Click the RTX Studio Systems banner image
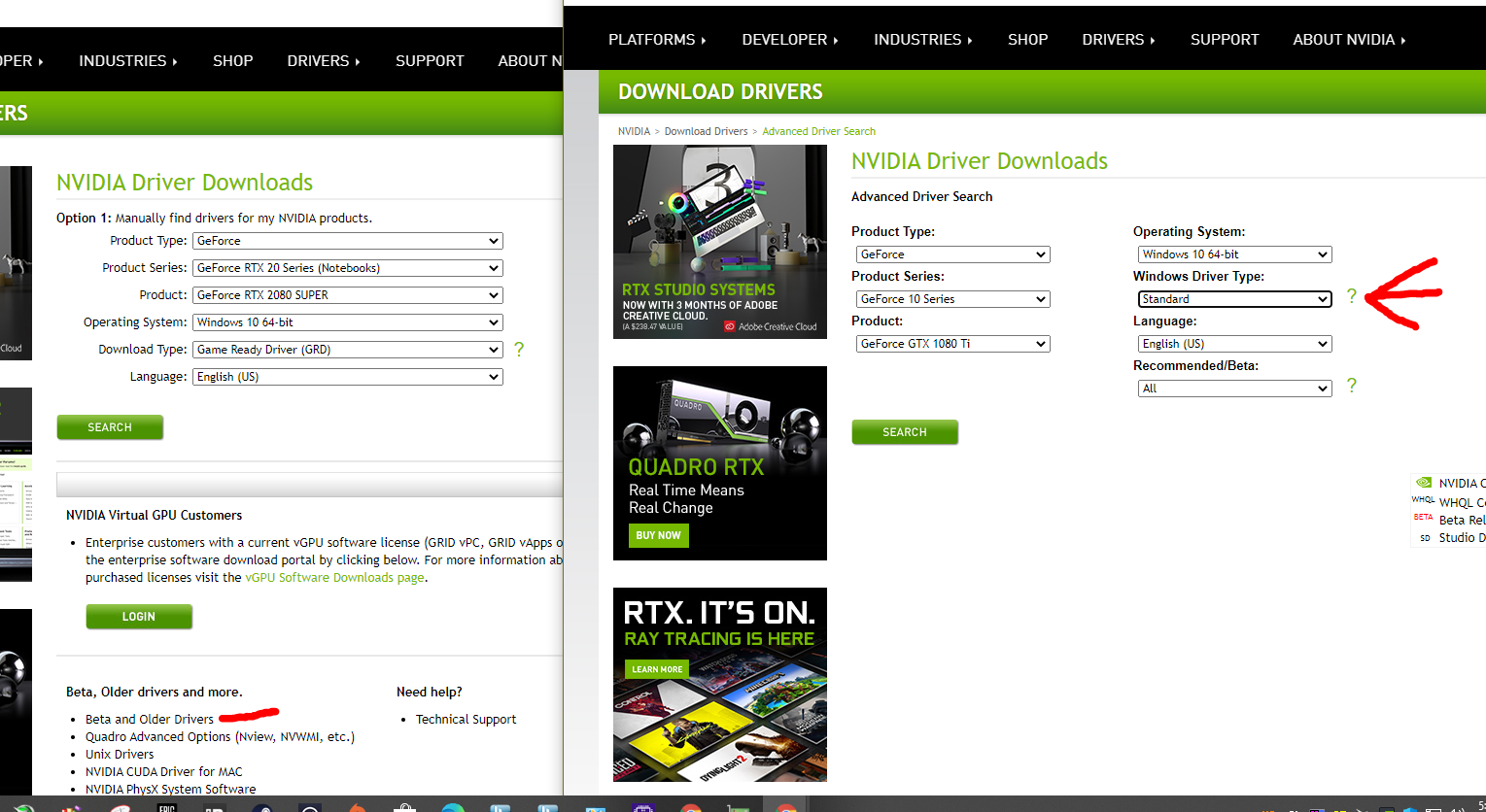This screenshot has width=1486, height=812. [720, 242]
